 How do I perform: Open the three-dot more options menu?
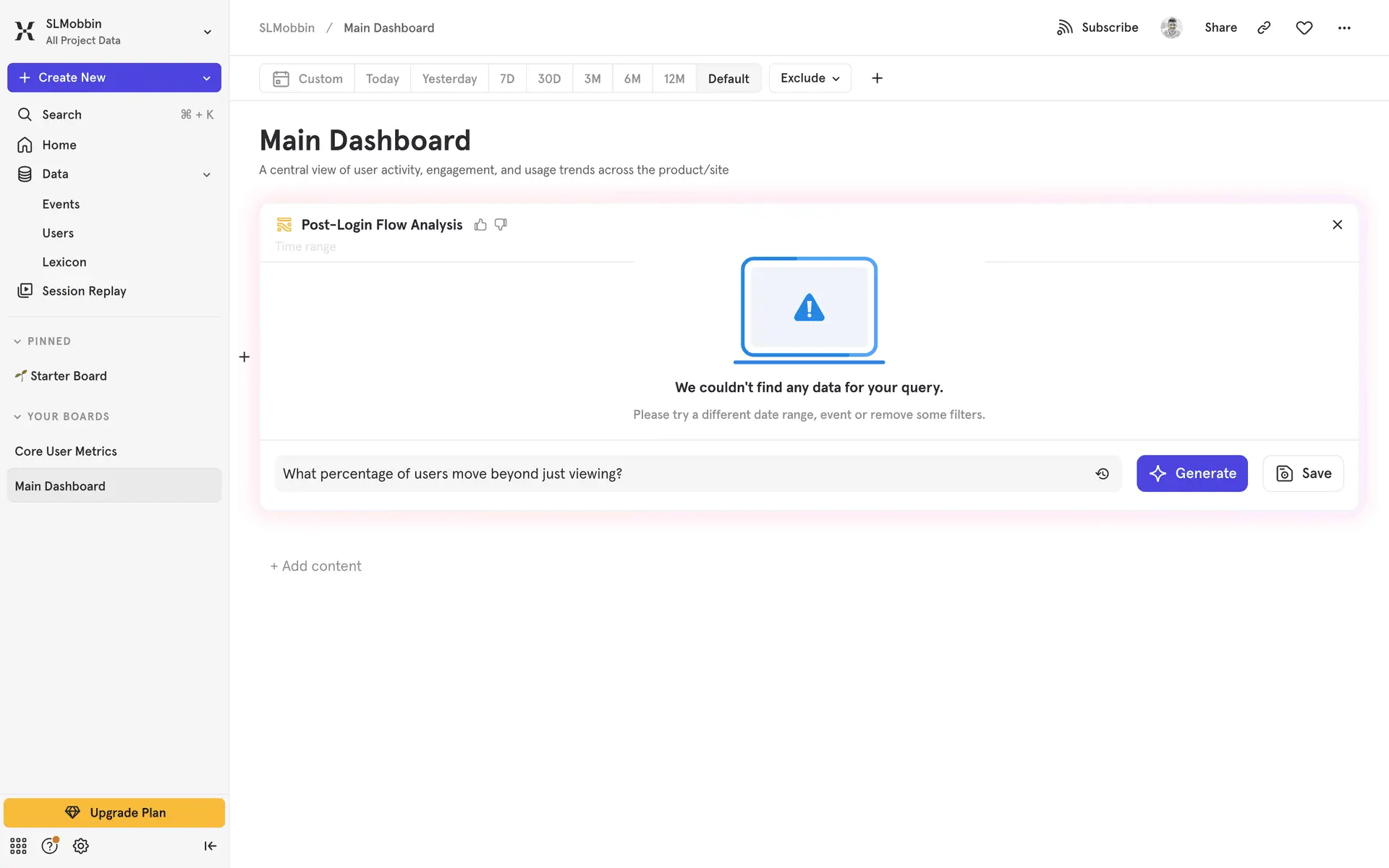coord(1344,27)
